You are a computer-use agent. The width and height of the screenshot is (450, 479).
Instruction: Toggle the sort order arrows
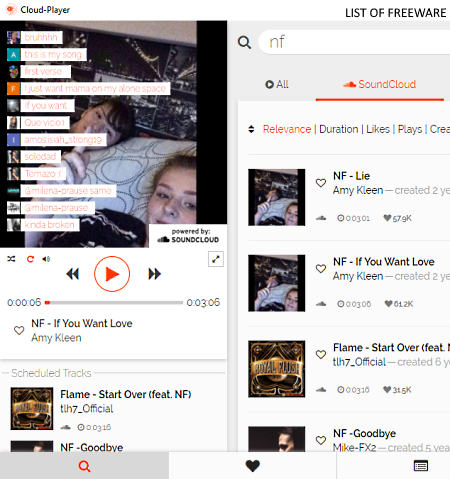pos(251,129)
